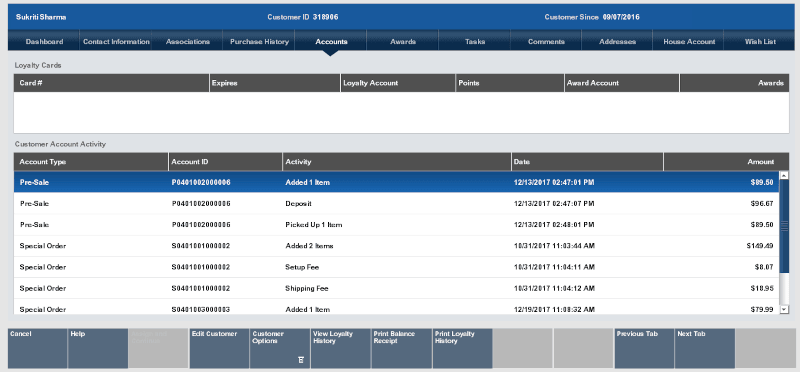Select the Pre-Sale 'Added 1 Item' row
This screenshot has height=372, width=800.
(396, 182)
